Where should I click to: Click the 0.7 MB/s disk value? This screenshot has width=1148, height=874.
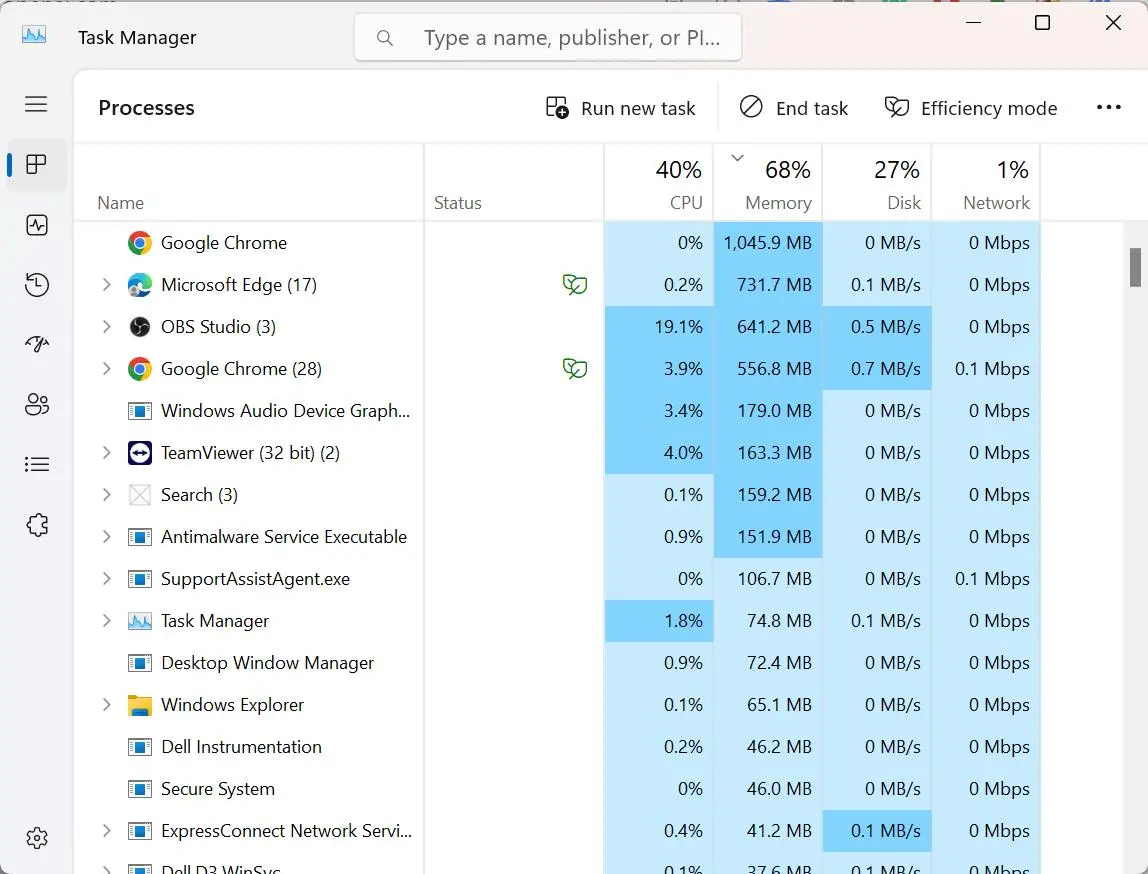885,369
